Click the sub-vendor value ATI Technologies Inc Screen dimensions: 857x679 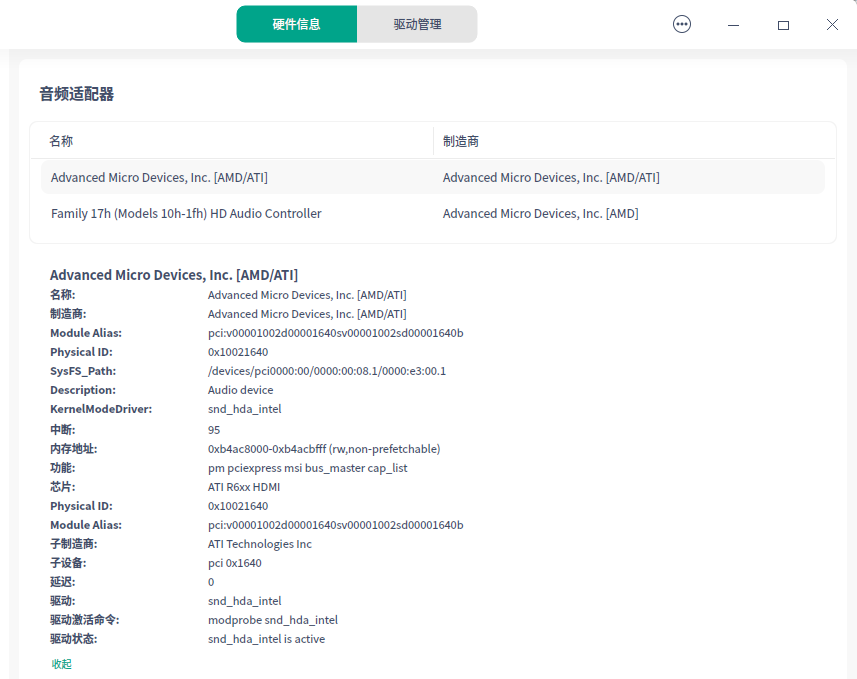pos(260,544)
